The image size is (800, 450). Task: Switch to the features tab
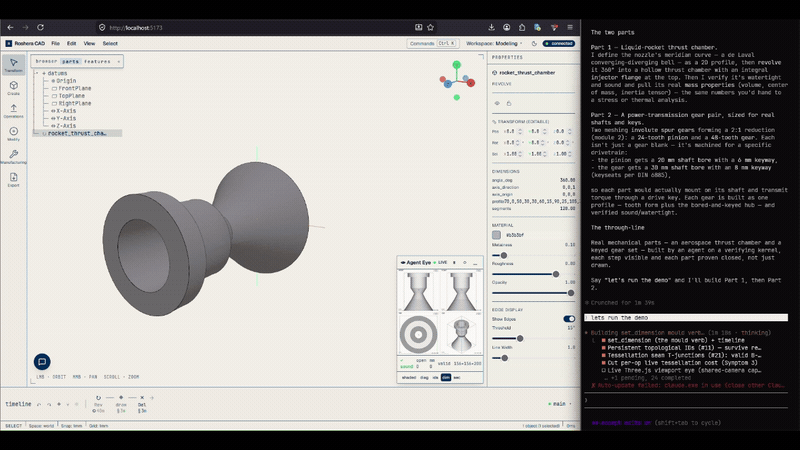pos(97,61)
